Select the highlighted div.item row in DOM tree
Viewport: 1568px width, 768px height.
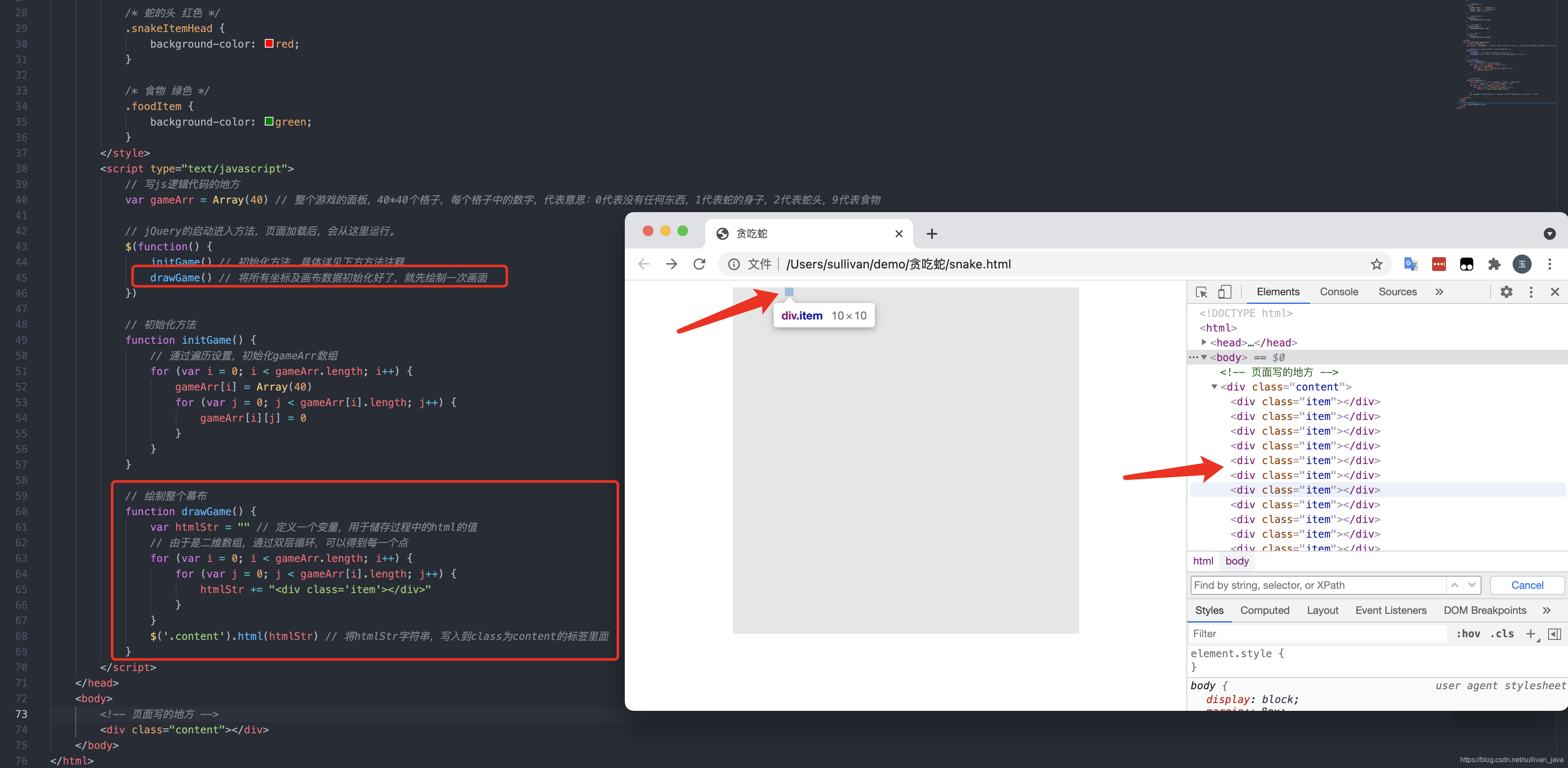point(1377,490)
